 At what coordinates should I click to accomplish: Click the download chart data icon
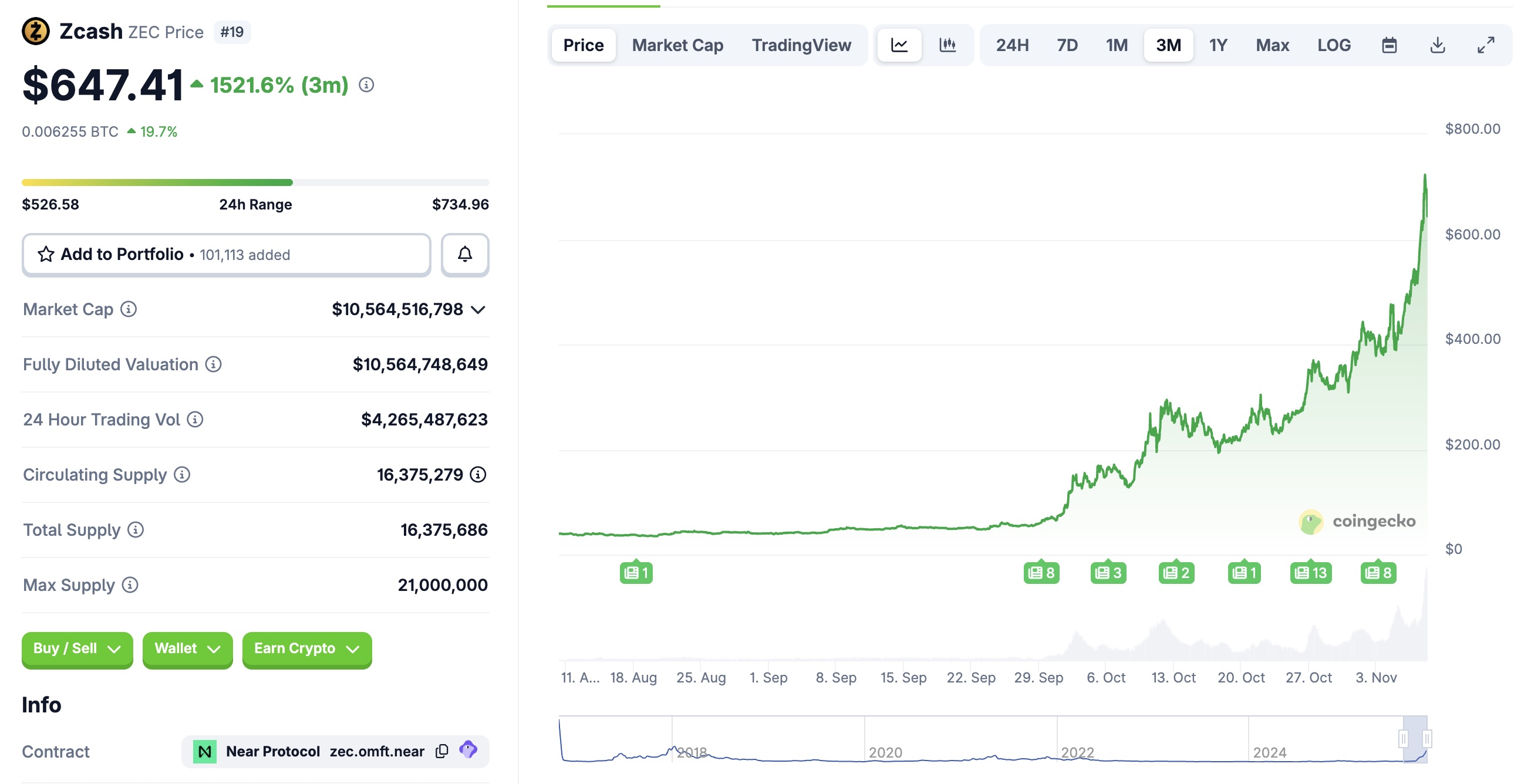[x=1437, y=45]
